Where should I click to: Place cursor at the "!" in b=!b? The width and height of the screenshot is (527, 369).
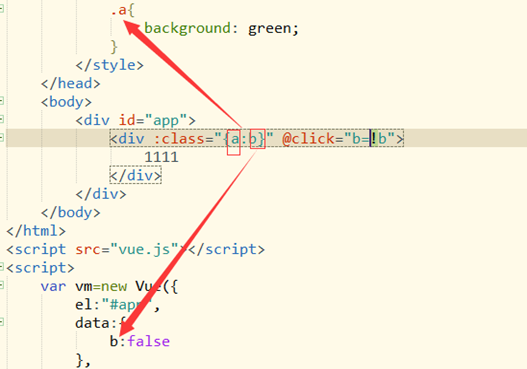point(374,138)
